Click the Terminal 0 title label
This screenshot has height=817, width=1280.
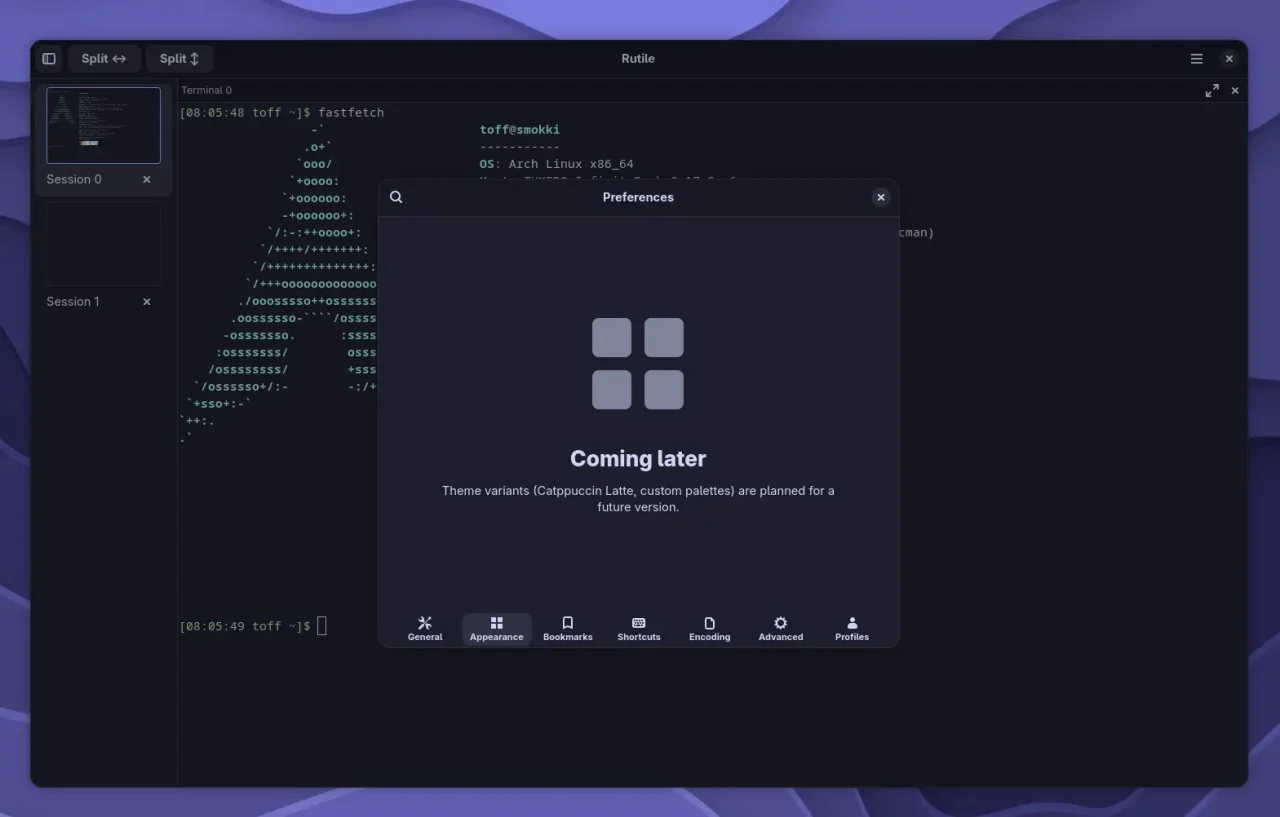pos(207,90)
